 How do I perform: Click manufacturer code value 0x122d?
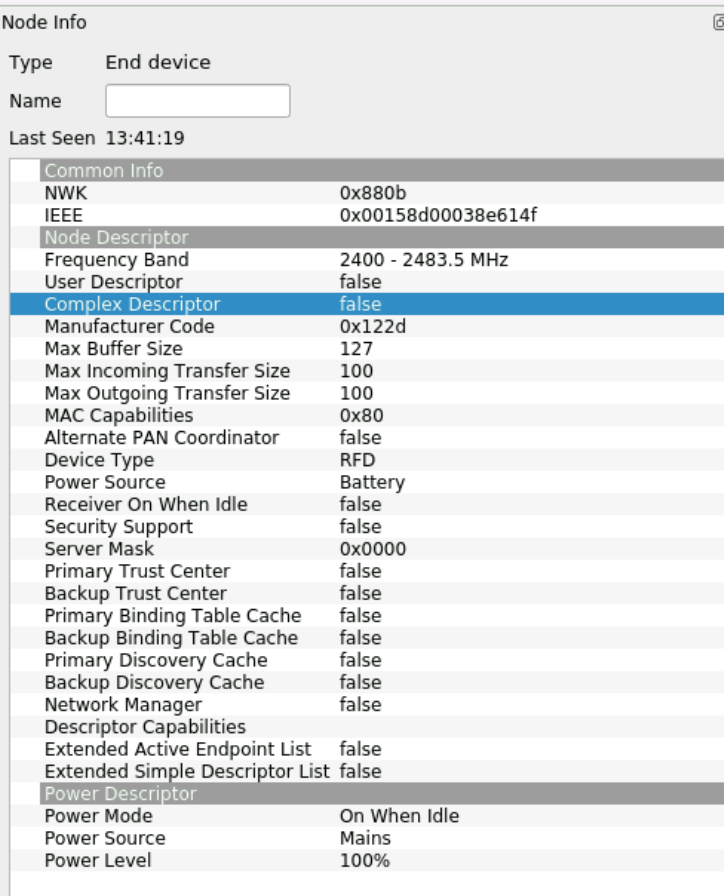373,326
